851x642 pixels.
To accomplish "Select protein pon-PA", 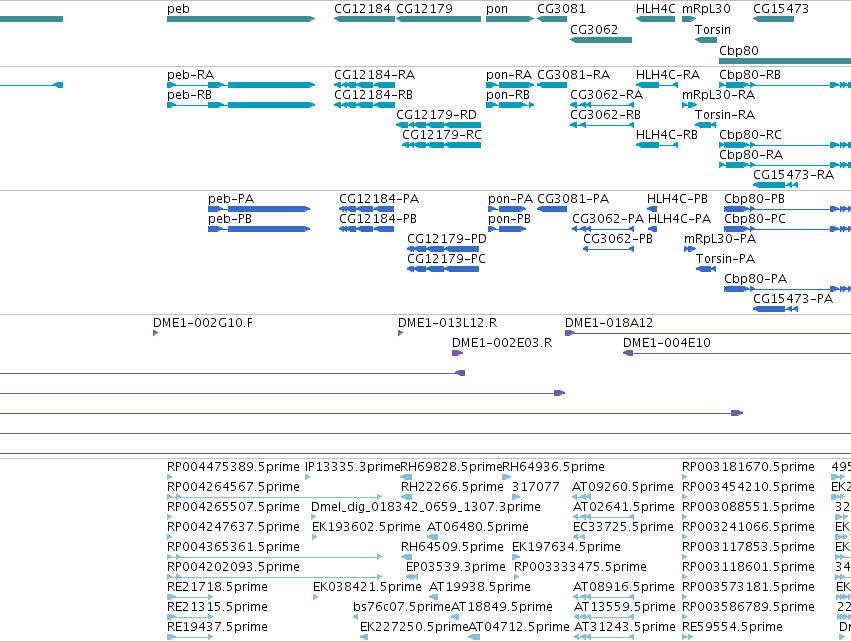I will tap(507, 209).
